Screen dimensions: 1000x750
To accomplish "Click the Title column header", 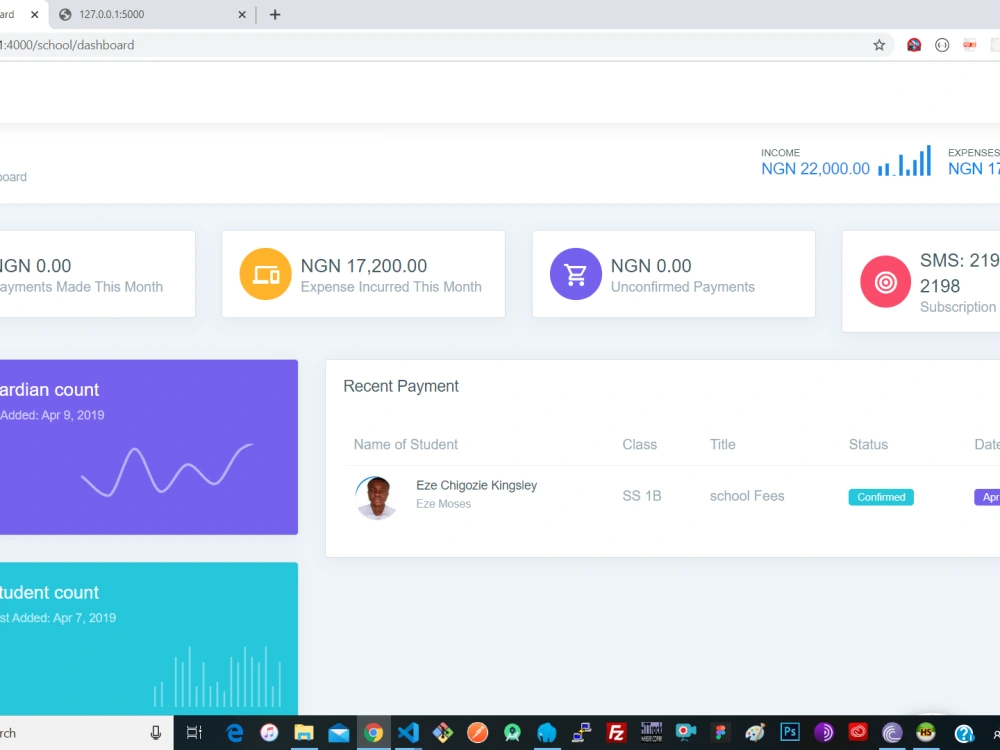I will point(723,445).
